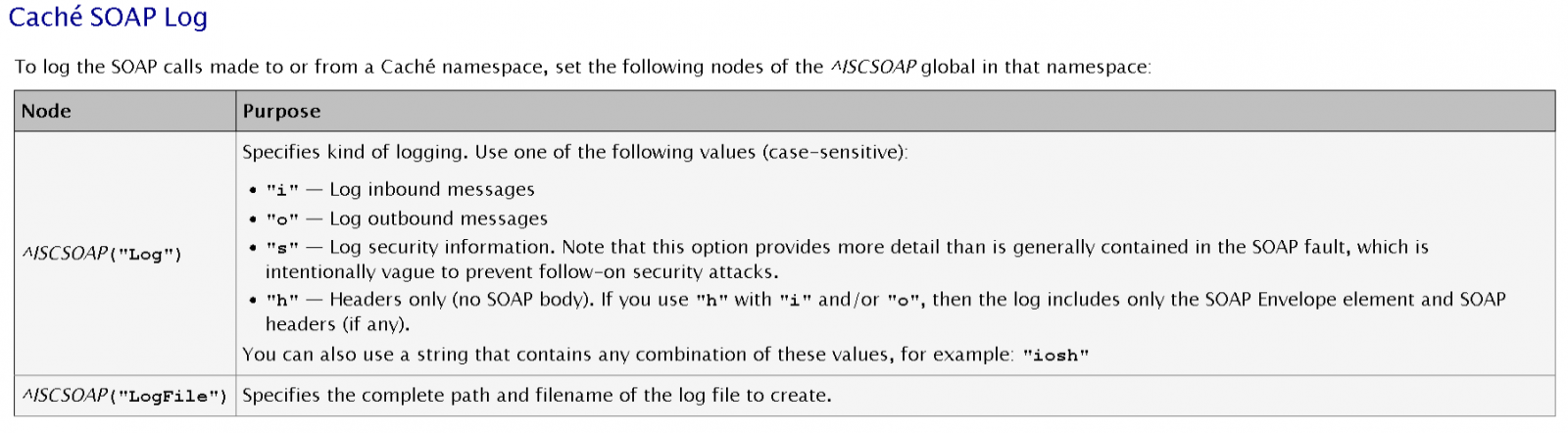Click the Node column header
The width and height of the screenshot is (1568, 433).
click(46, 112)
